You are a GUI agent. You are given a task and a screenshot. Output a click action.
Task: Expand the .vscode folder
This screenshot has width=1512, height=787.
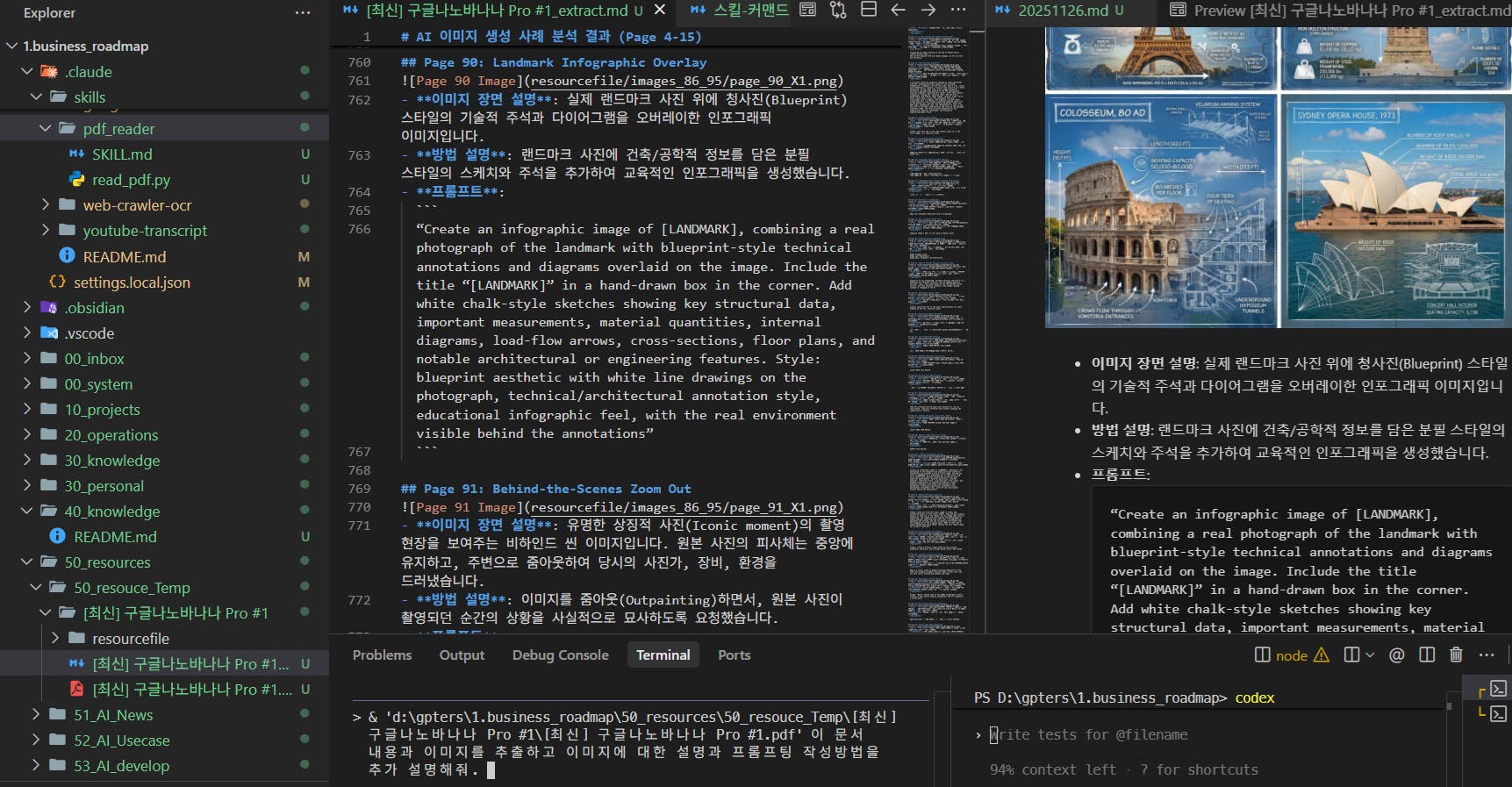click(27, 333)
